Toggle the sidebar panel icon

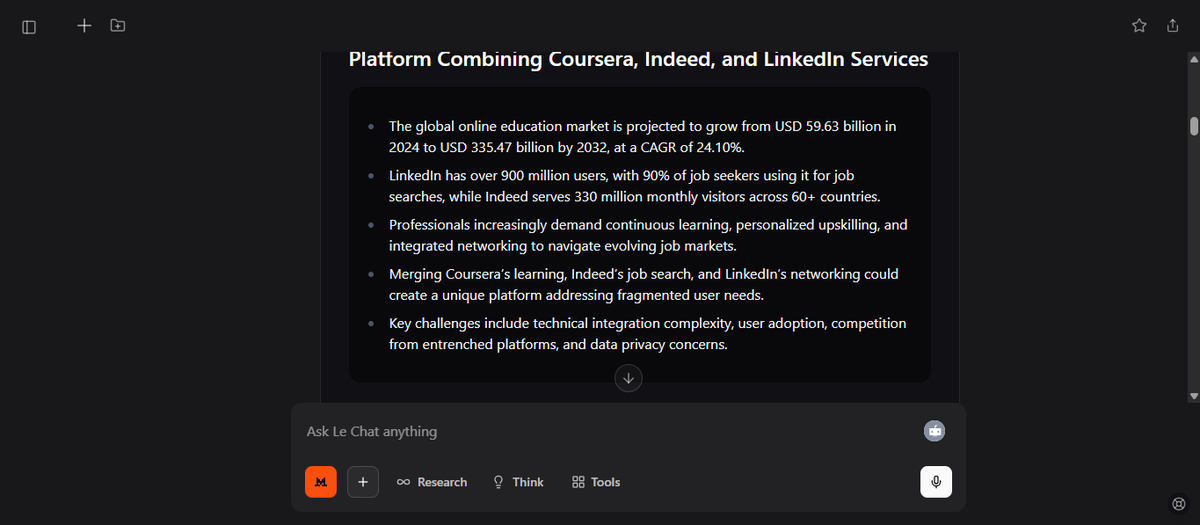pos(29,27)
